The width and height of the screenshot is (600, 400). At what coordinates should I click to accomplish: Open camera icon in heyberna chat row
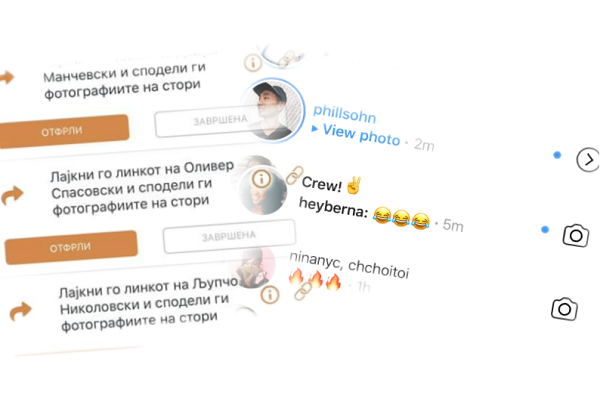pyautogui.click(x=576, y=235)
